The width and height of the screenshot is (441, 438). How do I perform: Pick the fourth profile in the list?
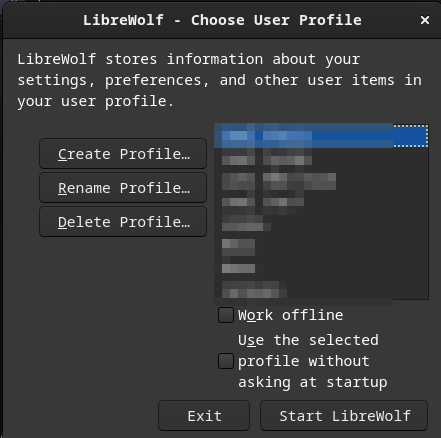(x=321, y=202)
